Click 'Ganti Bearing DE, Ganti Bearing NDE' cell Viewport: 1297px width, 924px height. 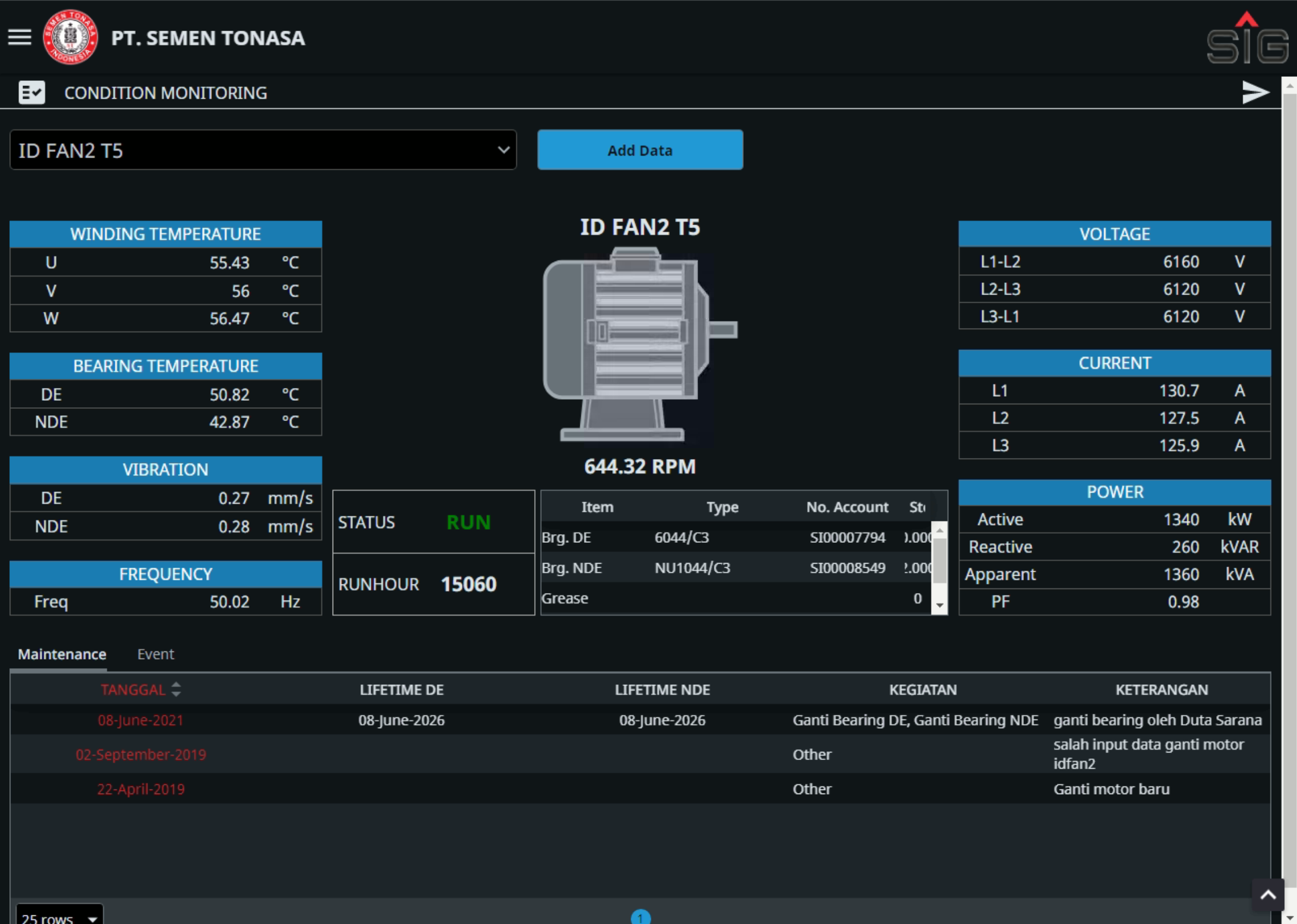pos(915,720)
